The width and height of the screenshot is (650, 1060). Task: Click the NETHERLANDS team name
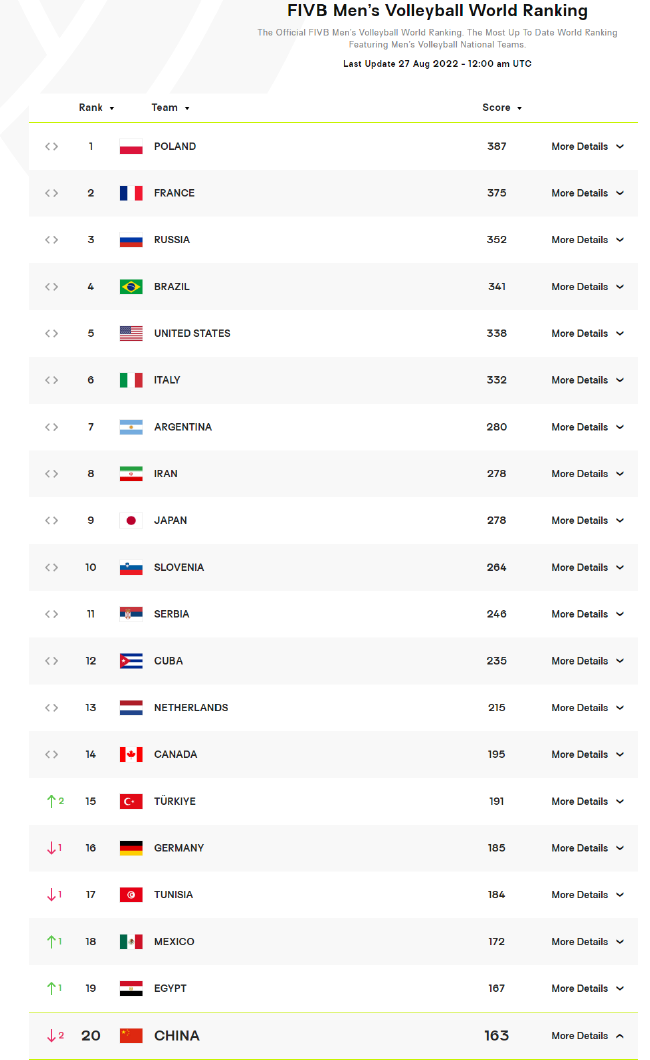pos(191,708)
